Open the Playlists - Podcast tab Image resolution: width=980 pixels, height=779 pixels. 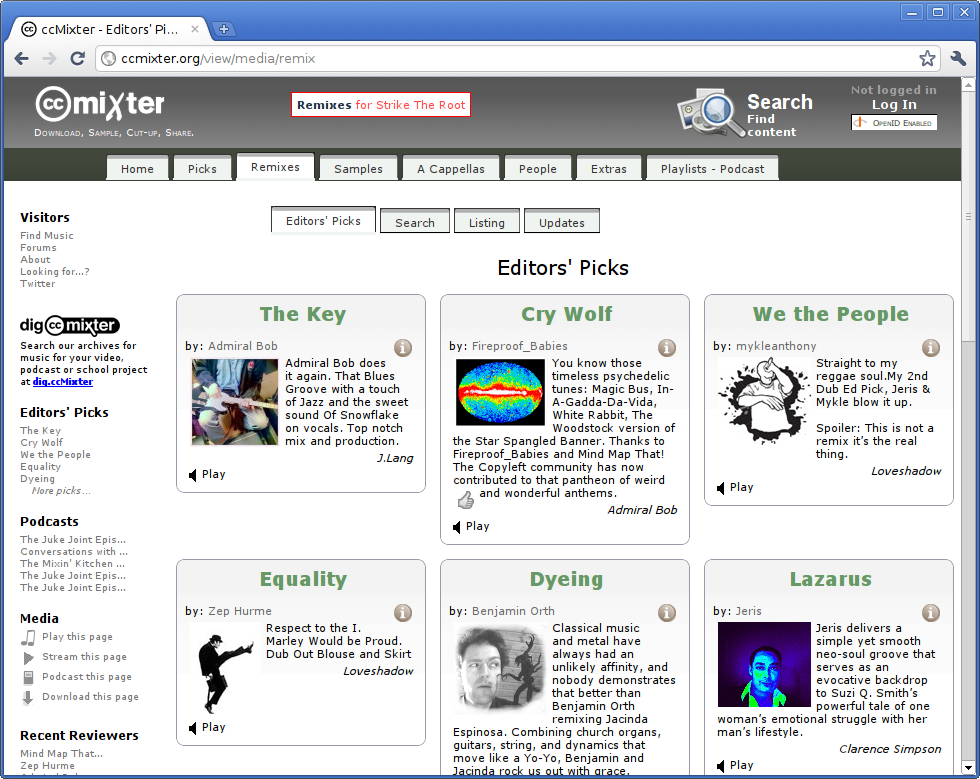(x=712, y=168)
